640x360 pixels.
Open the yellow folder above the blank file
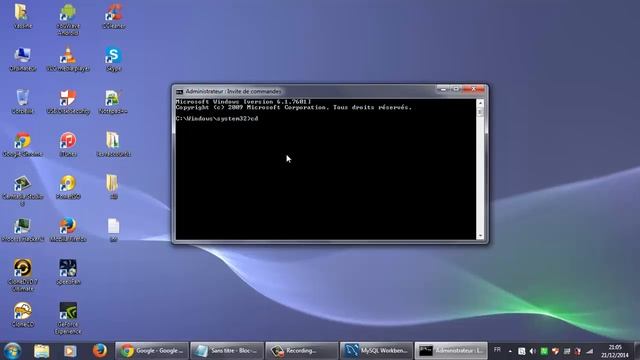[x=113, y=187]
